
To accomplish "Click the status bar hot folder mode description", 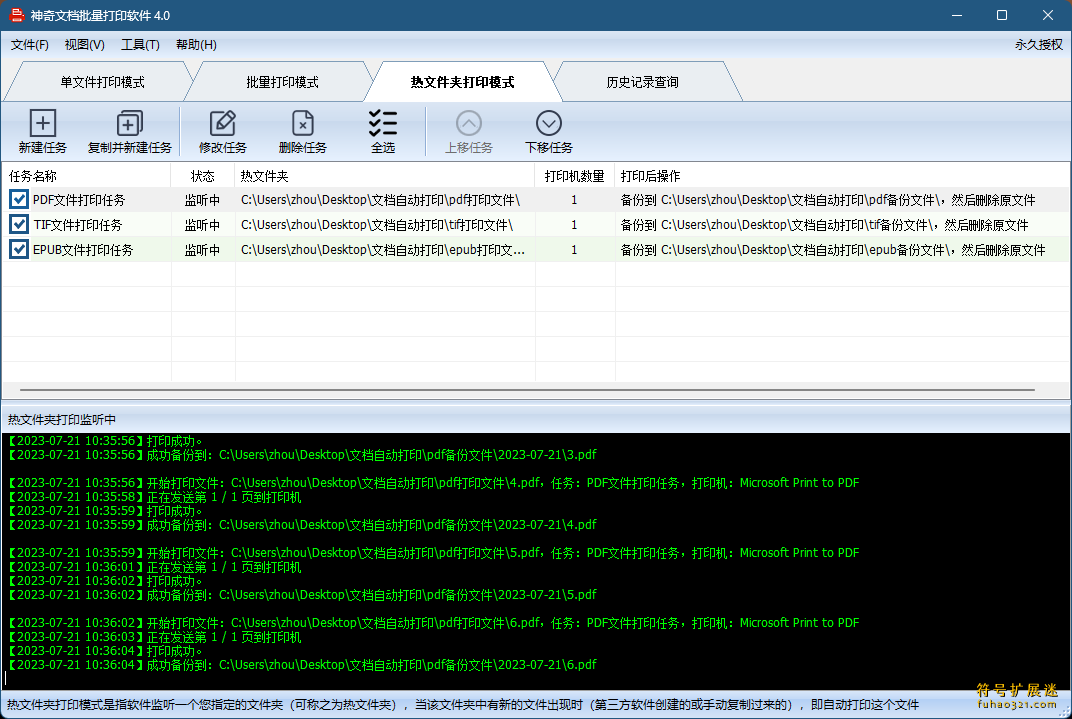I will [x=463, y=704].
